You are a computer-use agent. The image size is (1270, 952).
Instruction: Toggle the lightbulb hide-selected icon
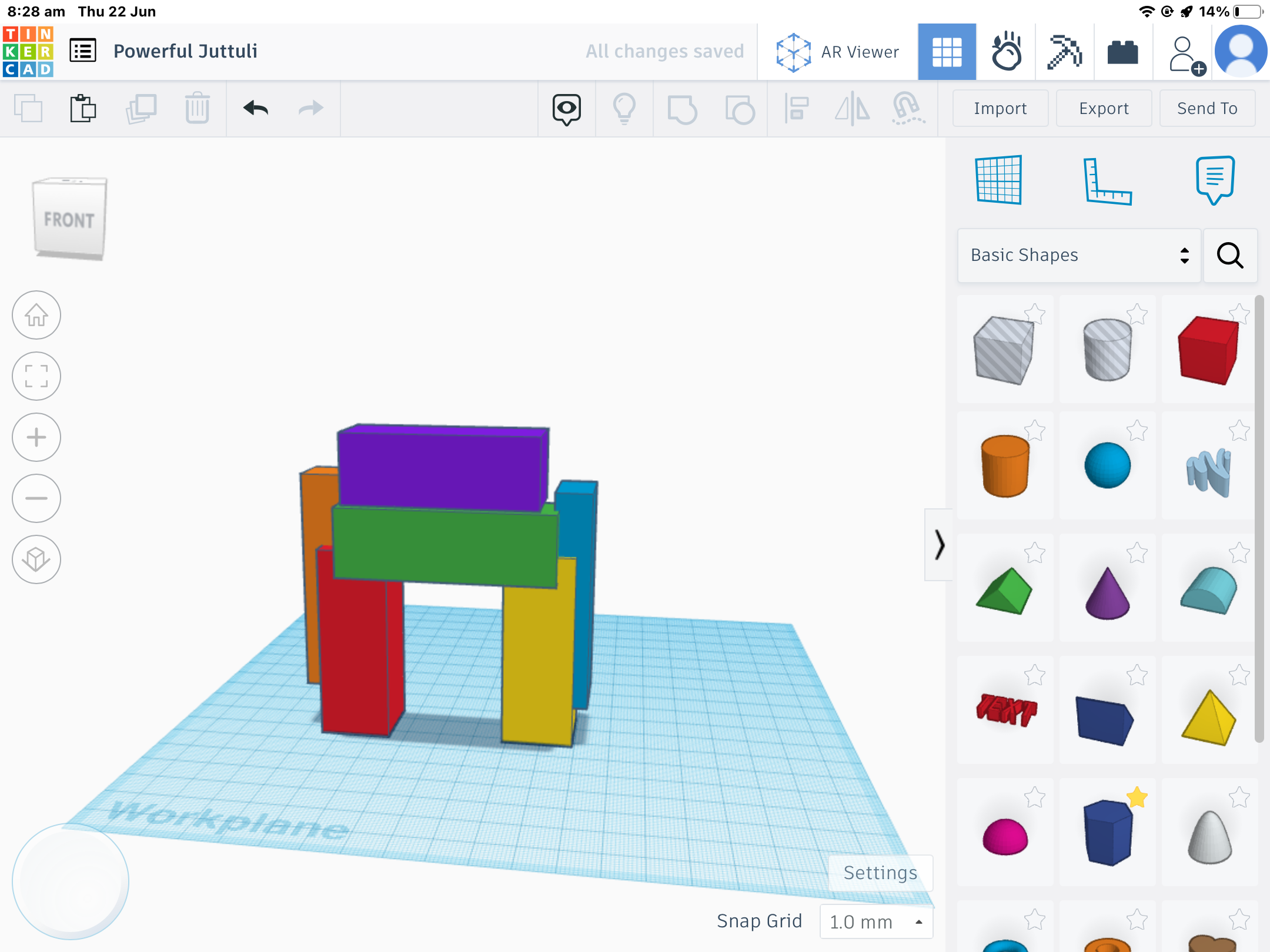pos(624,109)
